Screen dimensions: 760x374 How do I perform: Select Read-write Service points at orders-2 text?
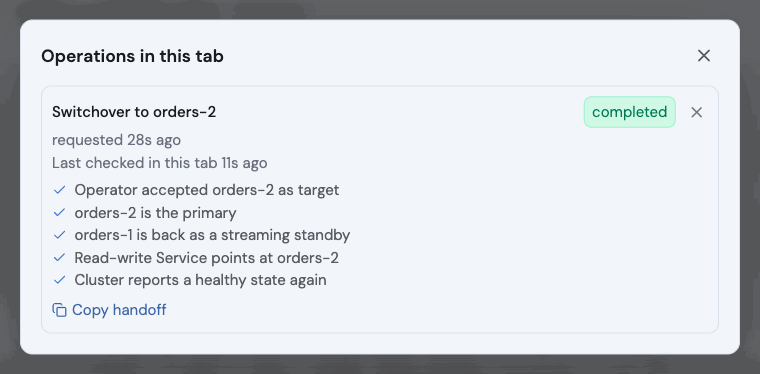coord(206,258)
